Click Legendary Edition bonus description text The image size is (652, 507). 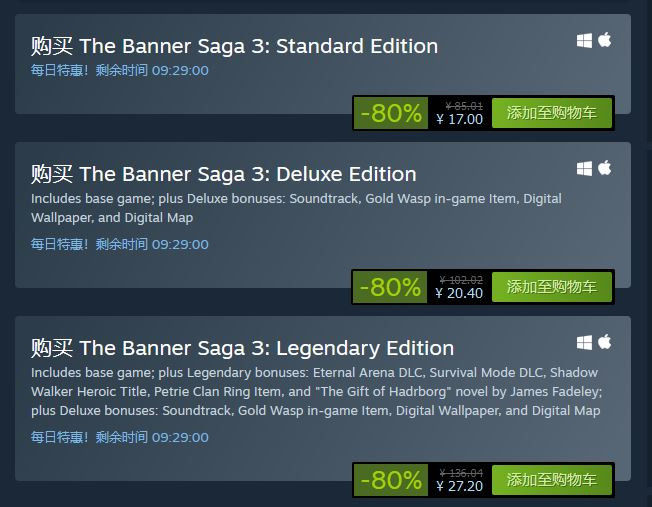coord(317,392)
